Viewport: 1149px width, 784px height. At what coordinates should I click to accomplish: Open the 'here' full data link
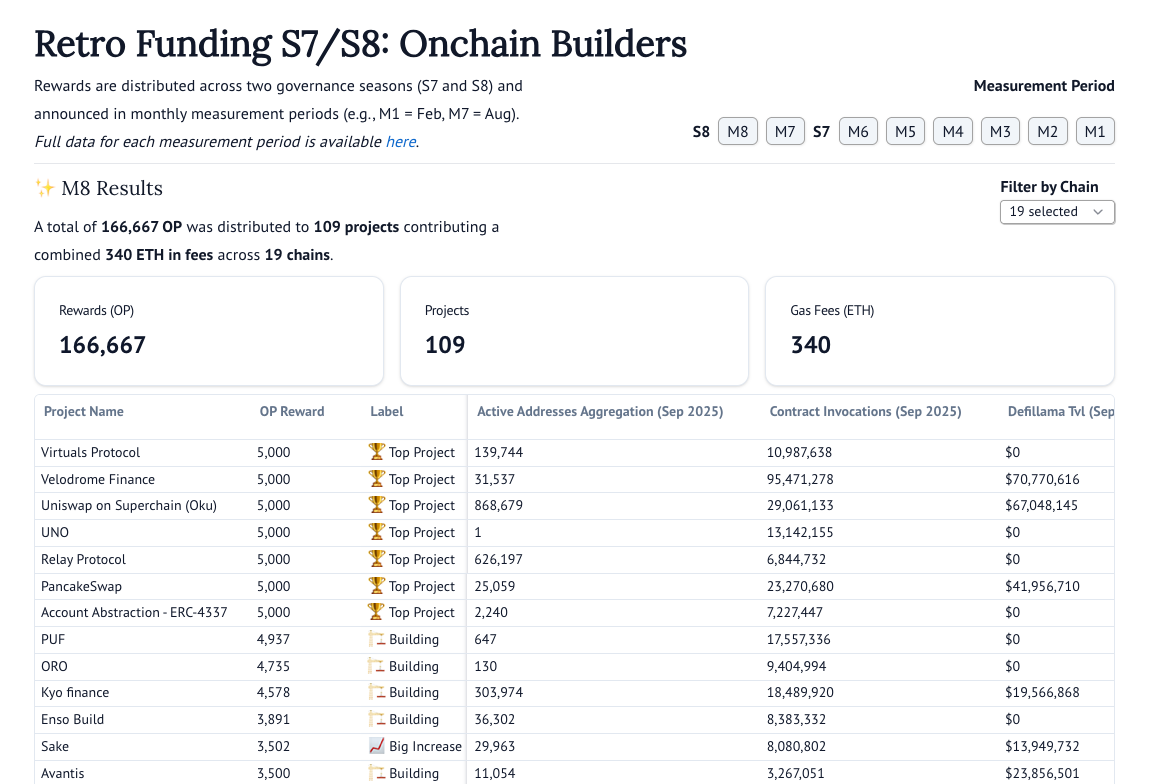pyautogui.click(x=400, y=142)
